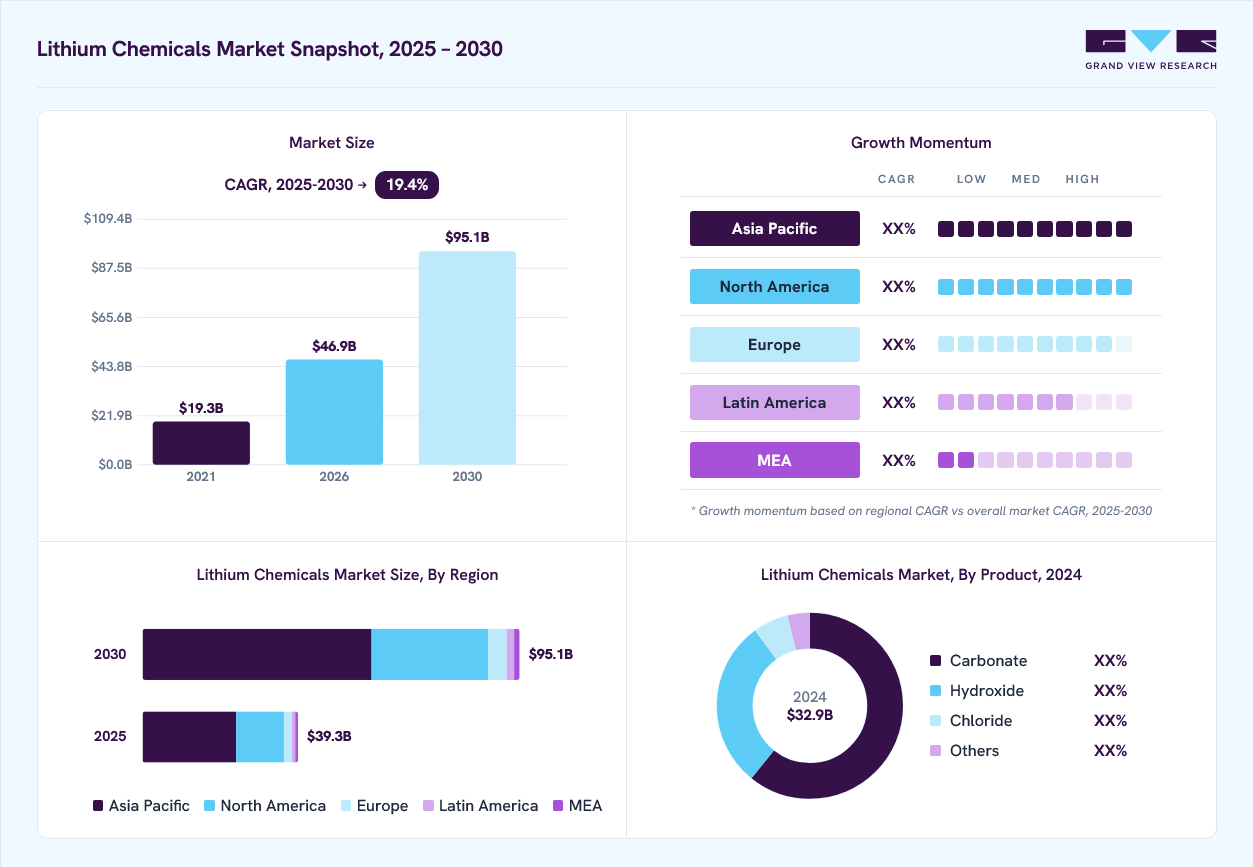This screenshot has width=1253, height=867.
Task: Select the Others donut chart segment
Action: click(x=800, y=629)
